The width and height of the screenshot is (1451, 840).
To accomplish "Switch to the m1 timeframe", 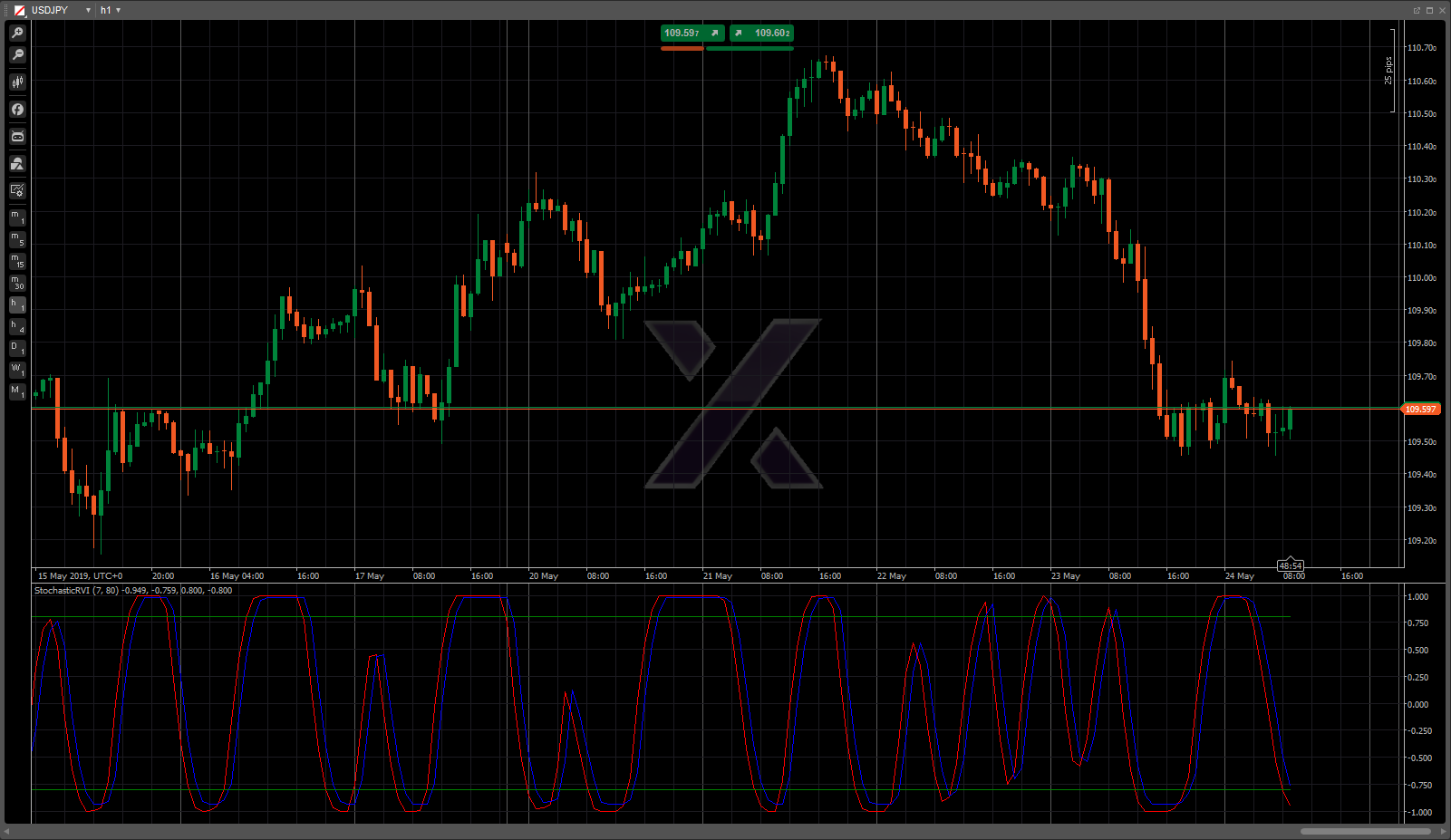I will [17, 217].
